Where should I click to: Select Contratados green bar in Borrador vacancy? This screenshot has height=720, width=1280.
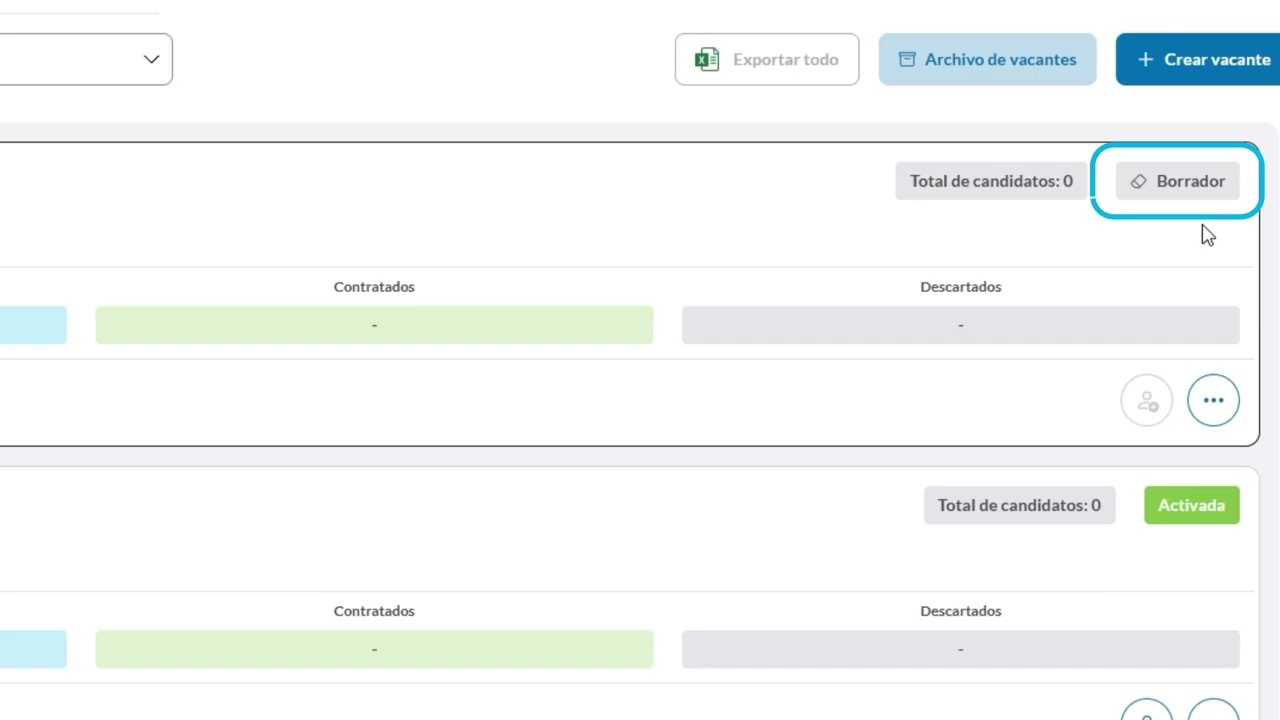(374, 325)
